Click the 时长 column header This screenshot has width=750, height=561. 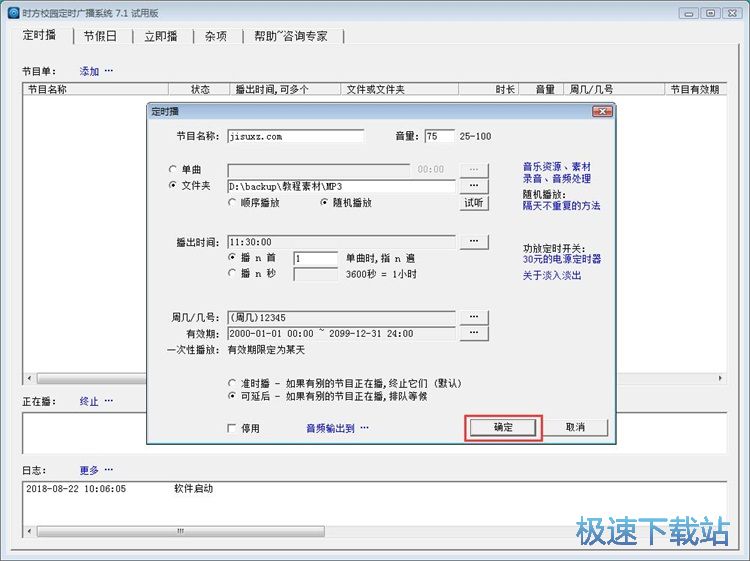tap(489, 89)
